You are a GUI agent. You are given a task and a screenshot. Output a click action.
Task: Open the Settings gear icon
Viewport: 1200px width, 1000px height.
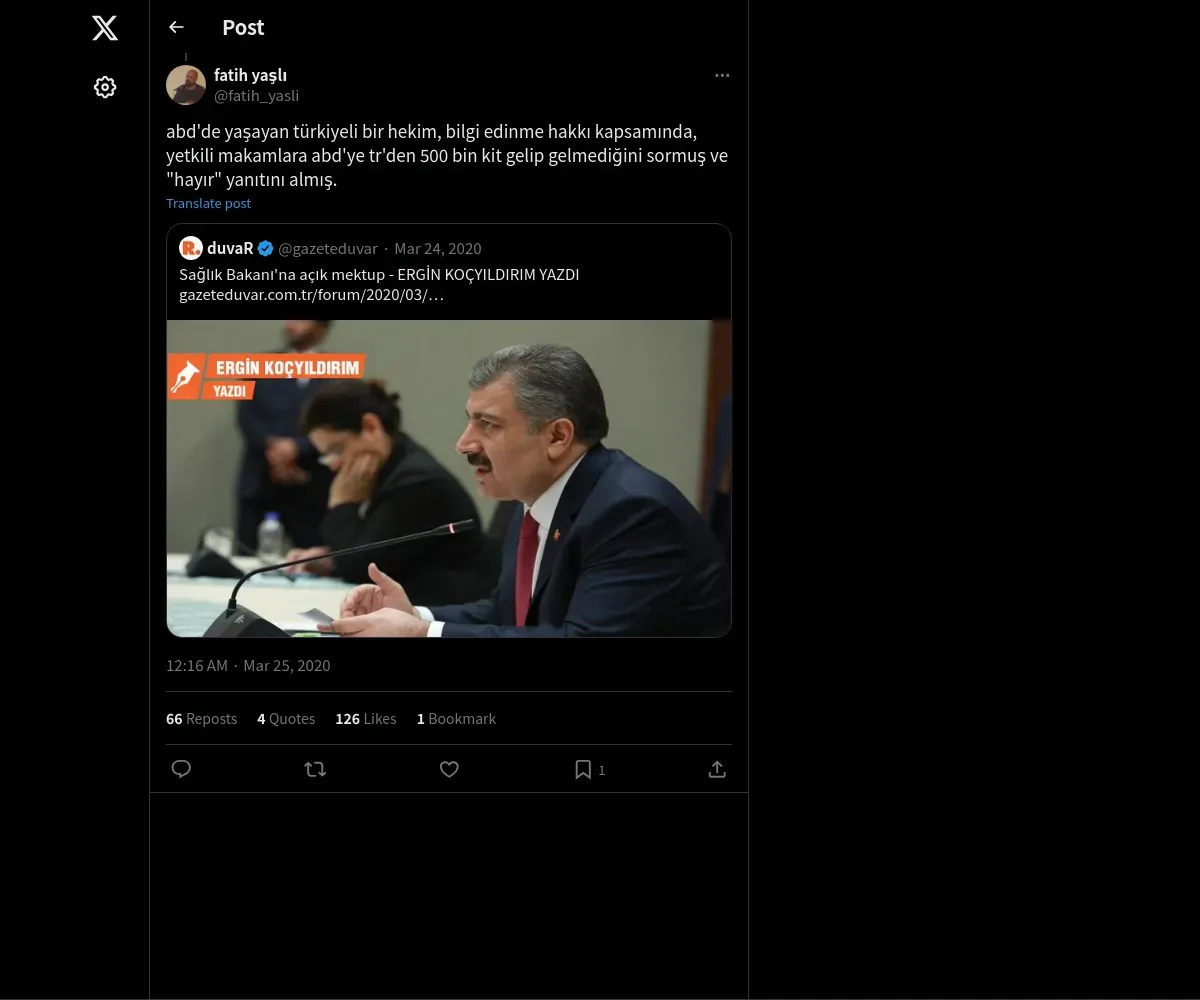[x=105, y=87]
